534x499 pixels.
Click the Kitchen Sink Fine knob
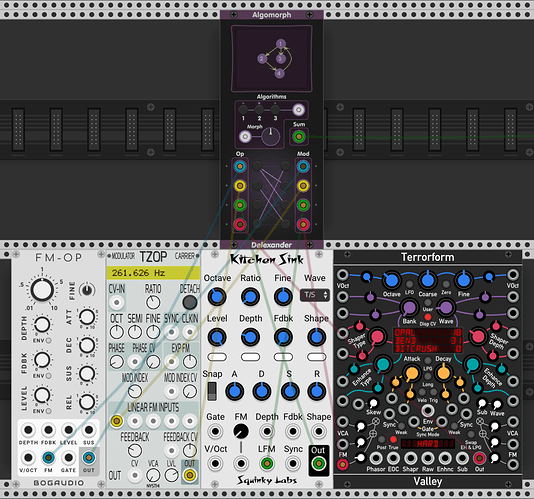[x=283, y=297]
